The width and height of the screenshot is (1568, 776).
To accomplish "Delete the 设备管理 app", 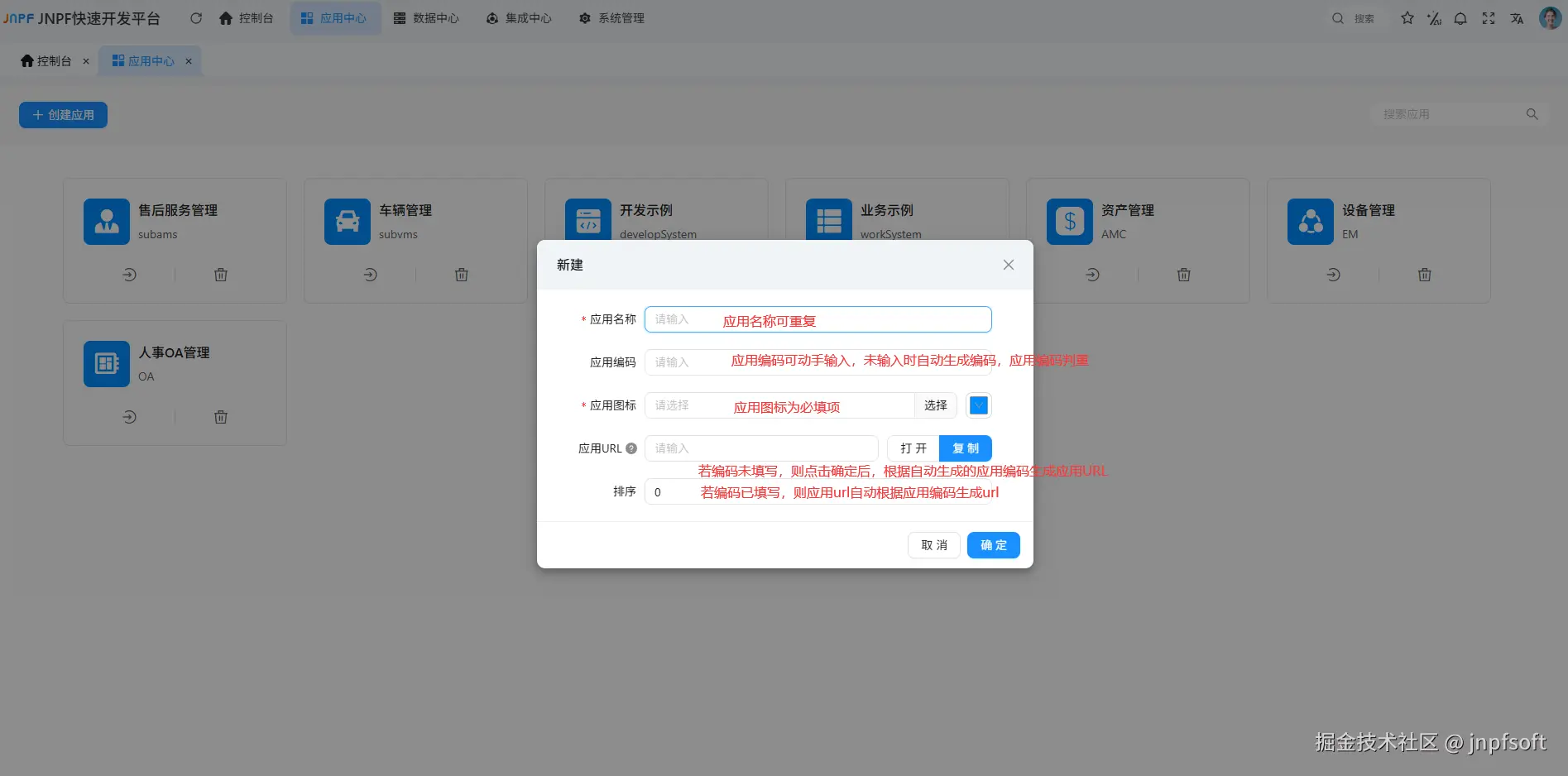I will tap(1425, 275).
